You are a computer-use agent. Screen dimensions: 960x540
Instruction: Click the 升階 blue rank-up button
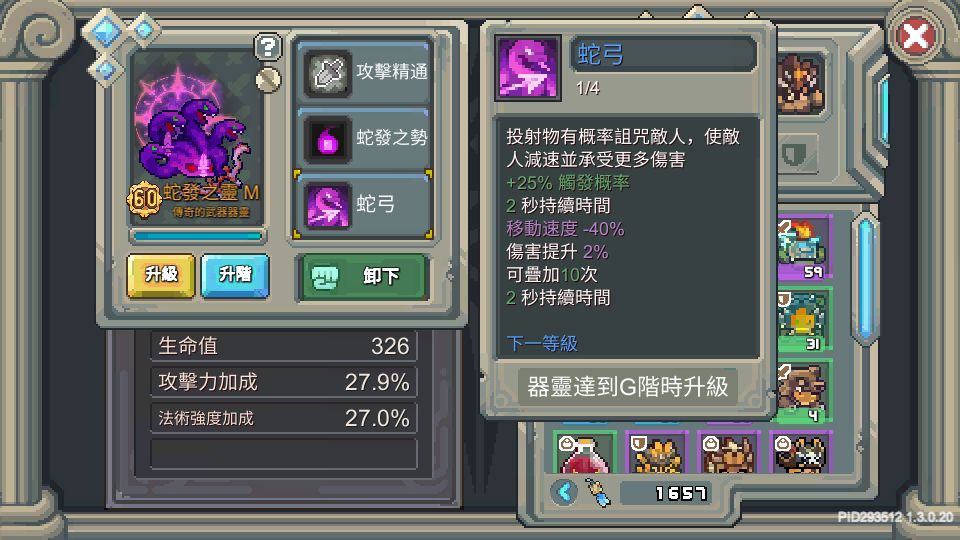point(235,276)
